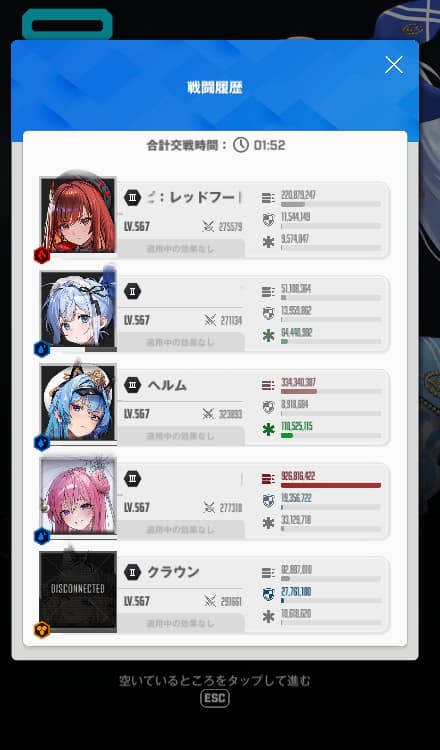Click the clock icon beside 01:52

241,144
